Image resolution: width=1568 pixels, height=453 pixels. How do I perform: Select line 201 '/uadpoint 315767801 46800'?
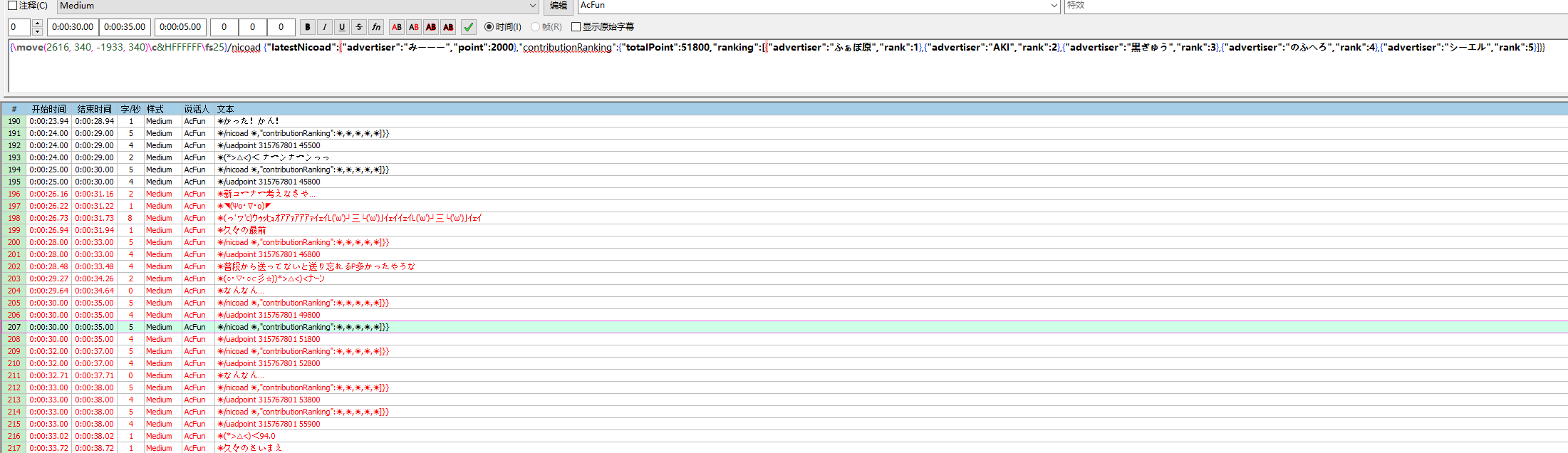click(x=784, y=254)
